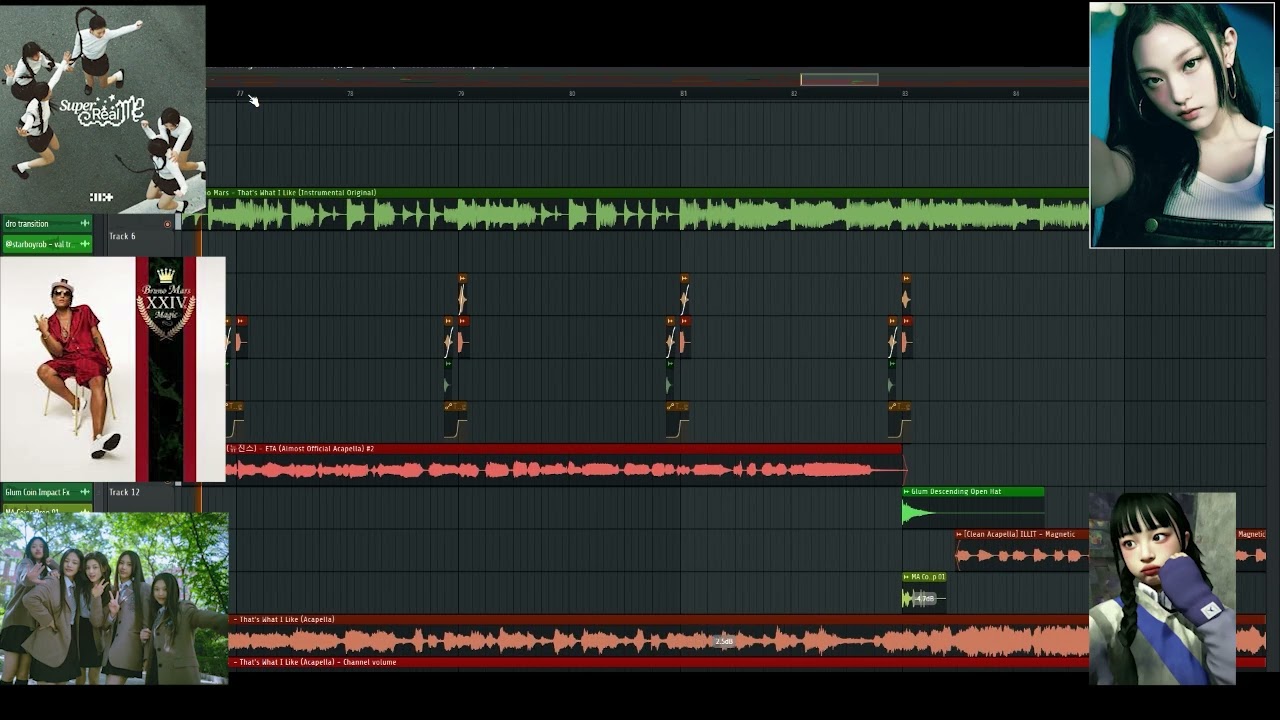The height and width of the screenshot is (720, 1280).
Task: Select the dro transition picker item
Action: 47,224
